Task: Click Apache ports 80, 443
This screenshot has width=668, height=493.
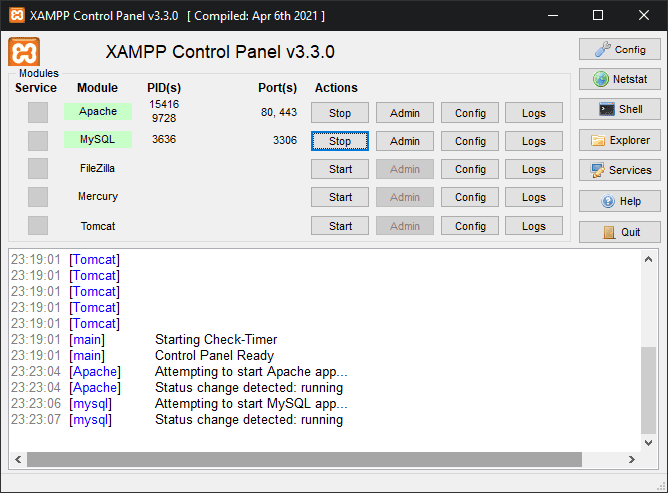Action: coord(279,112)
